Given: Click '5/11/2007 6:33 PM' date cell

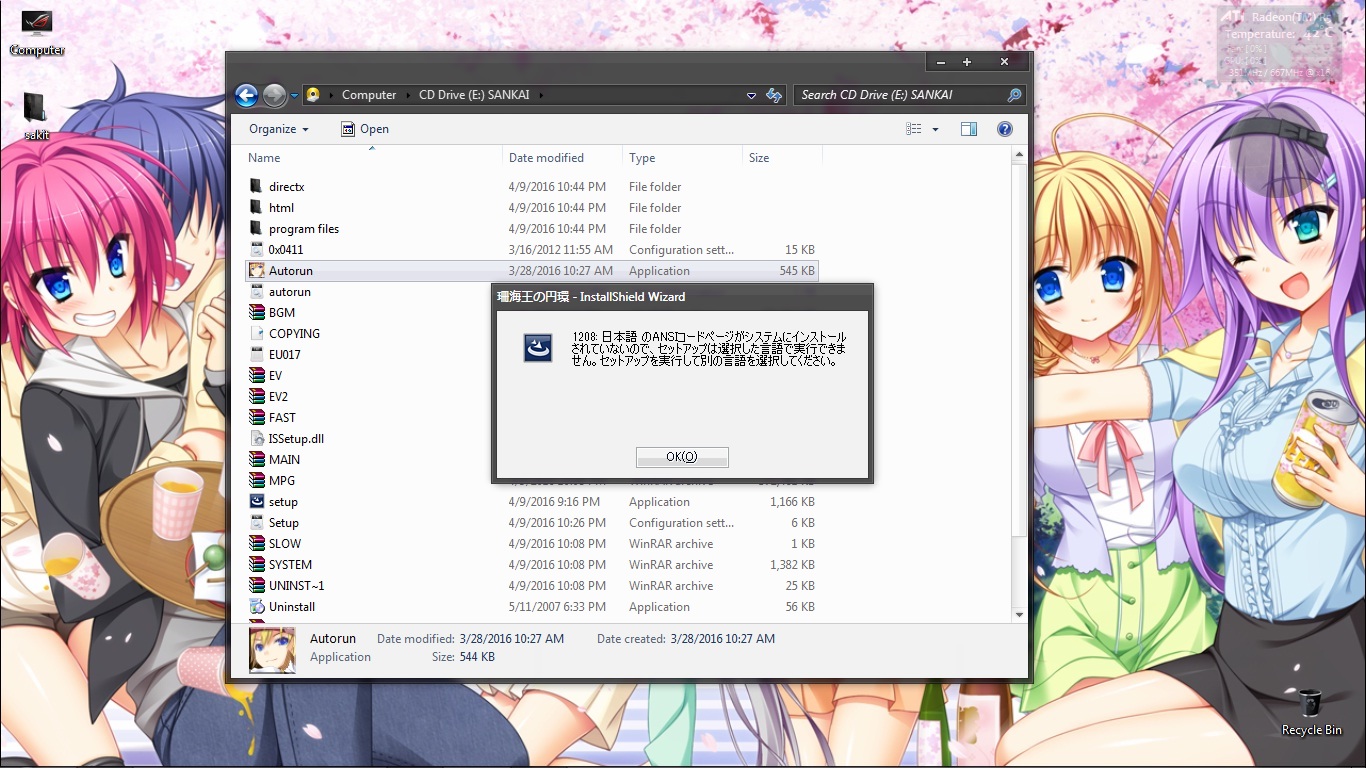Looking at the screenshot, I should point(557,607).
